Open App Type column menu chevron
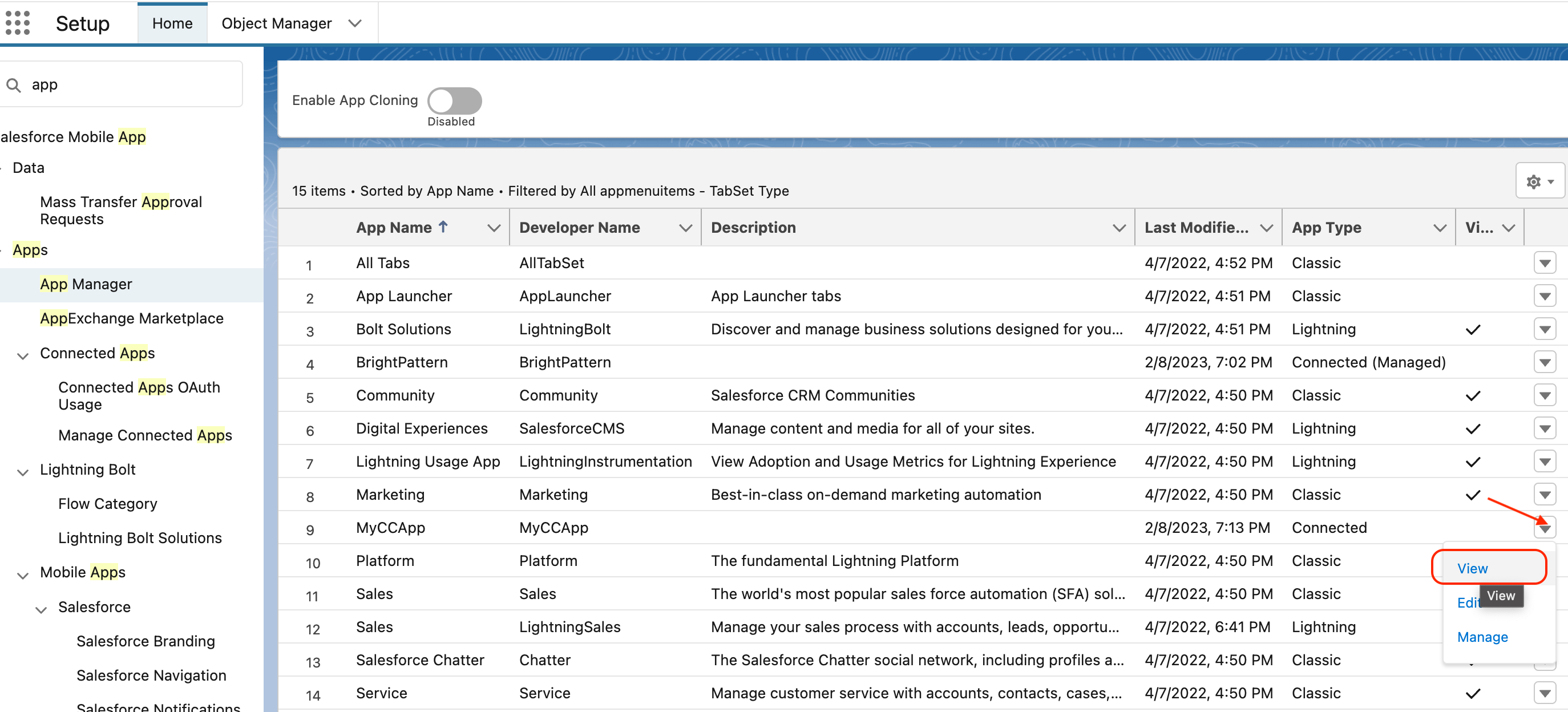1568x712 pixels. coord(1440,228)
